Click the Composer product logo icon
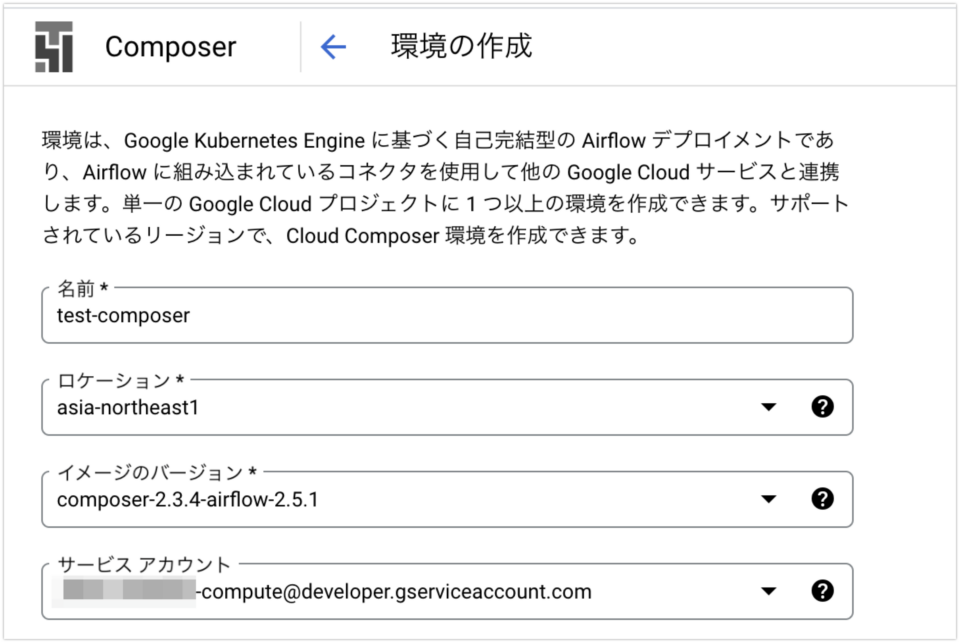 click(x=54, y=47)
